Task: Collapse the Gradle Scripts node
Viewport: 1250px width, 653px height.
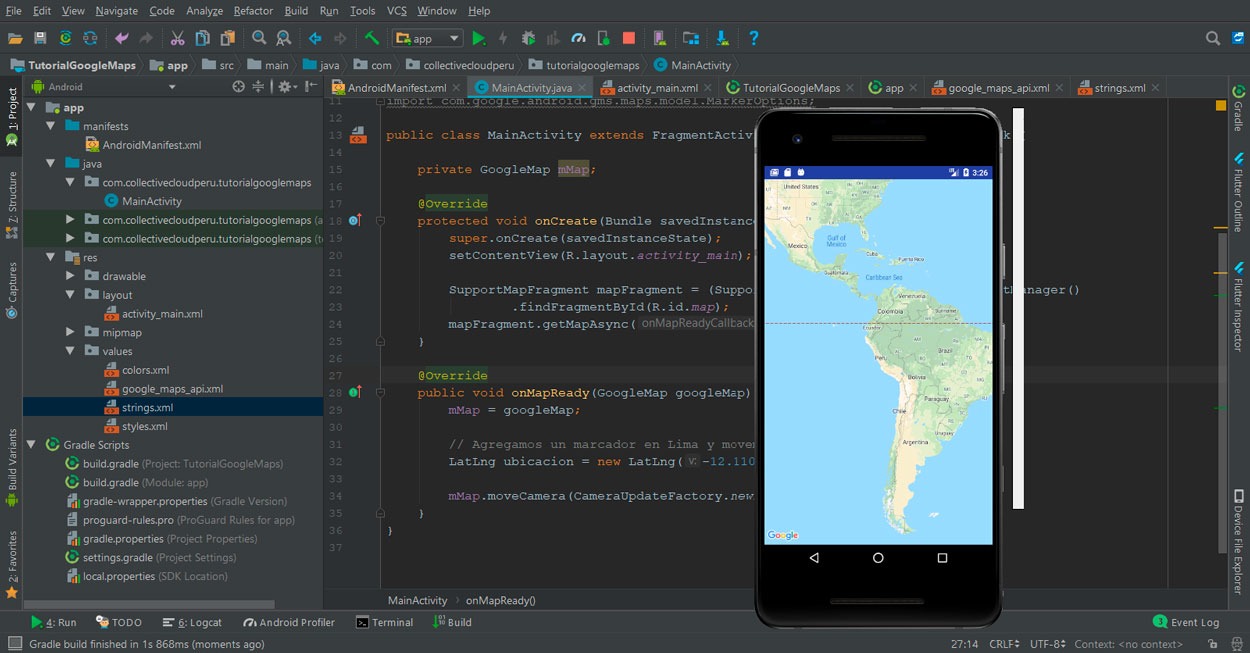Action: click(31, 445)
